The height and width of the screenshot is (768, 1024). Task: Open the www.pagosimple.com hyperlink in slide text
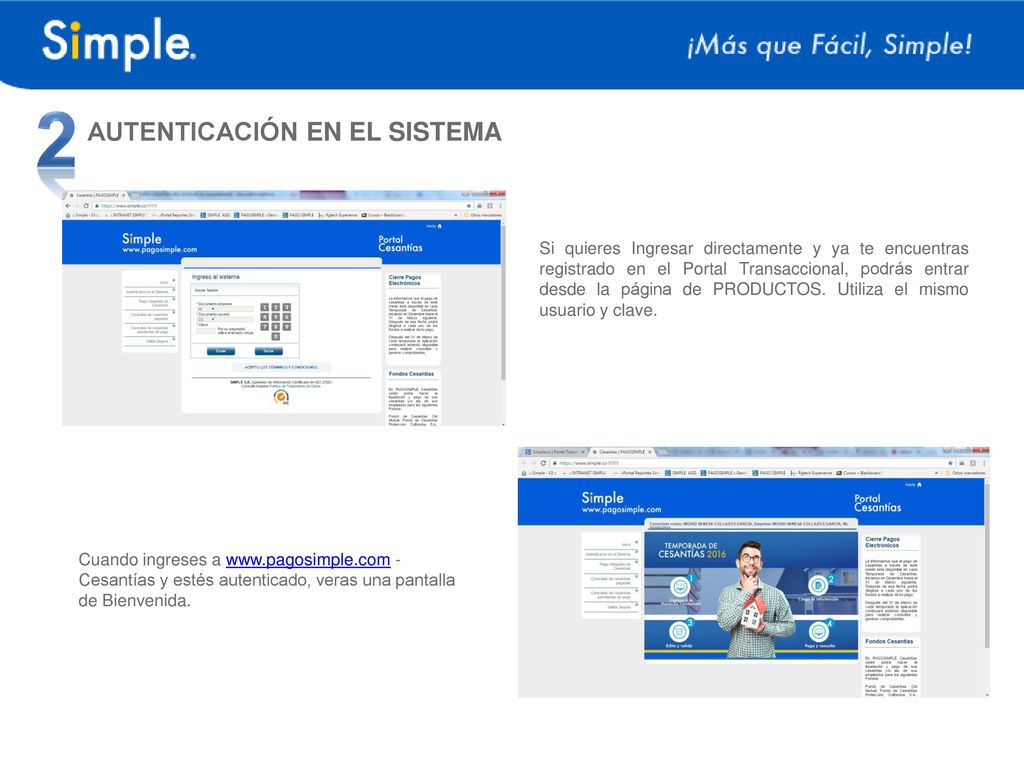pyautogui.click(x=308, y=560)
